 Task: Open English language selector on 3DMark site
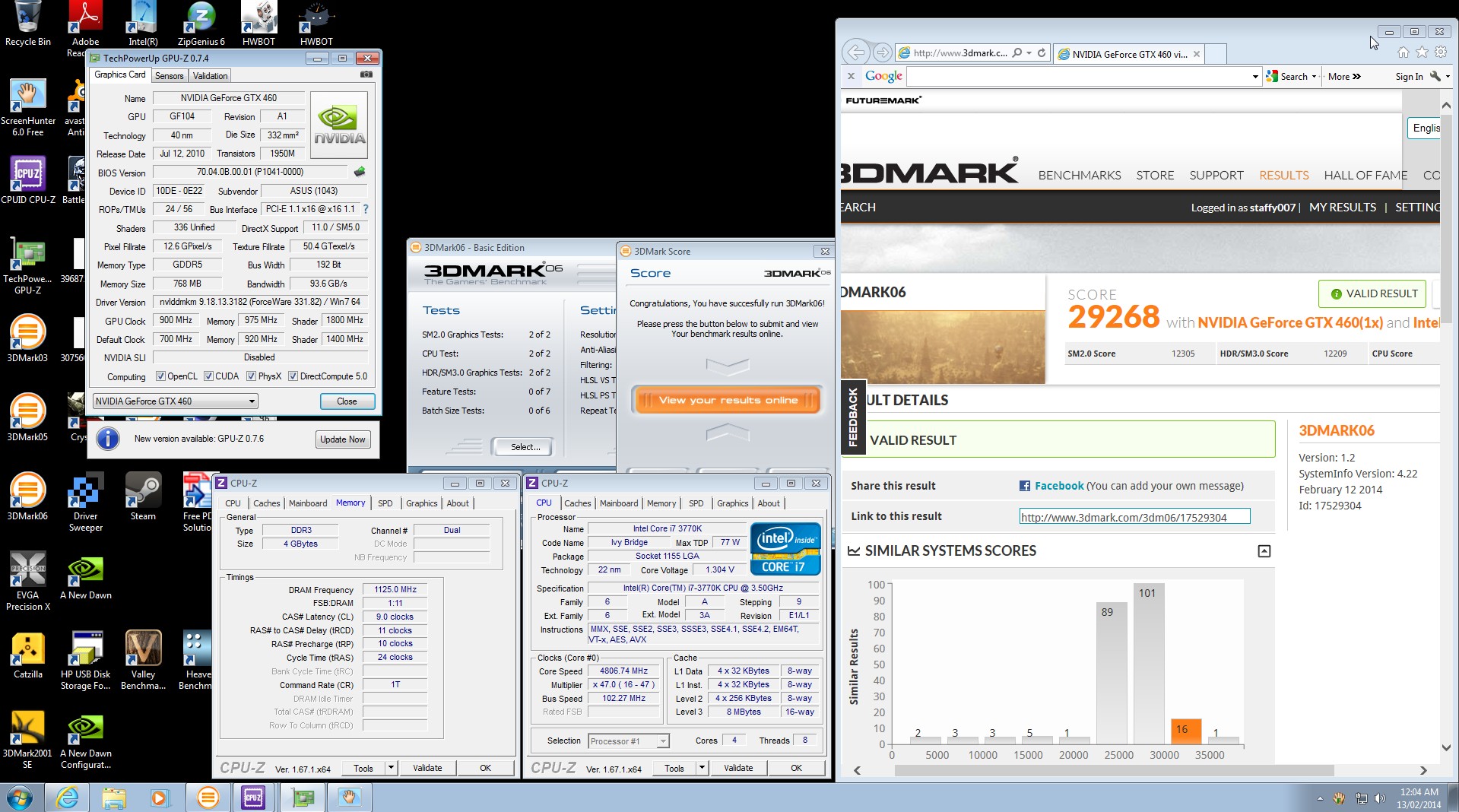point(1424,128)
